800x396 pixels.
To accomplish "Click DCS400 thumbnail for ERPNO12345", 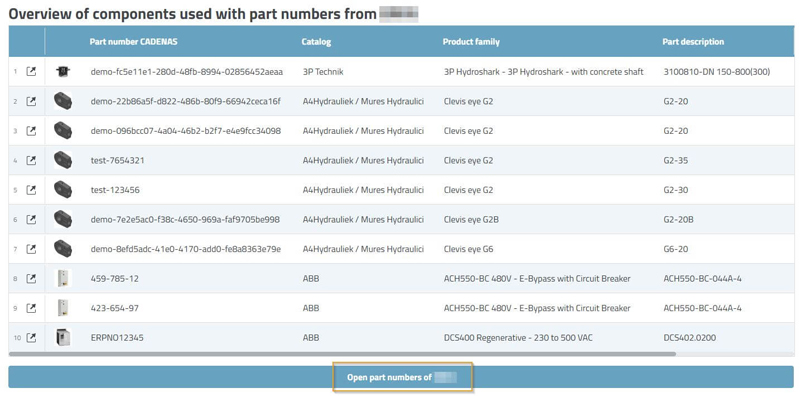I will [x=63, y=338].
